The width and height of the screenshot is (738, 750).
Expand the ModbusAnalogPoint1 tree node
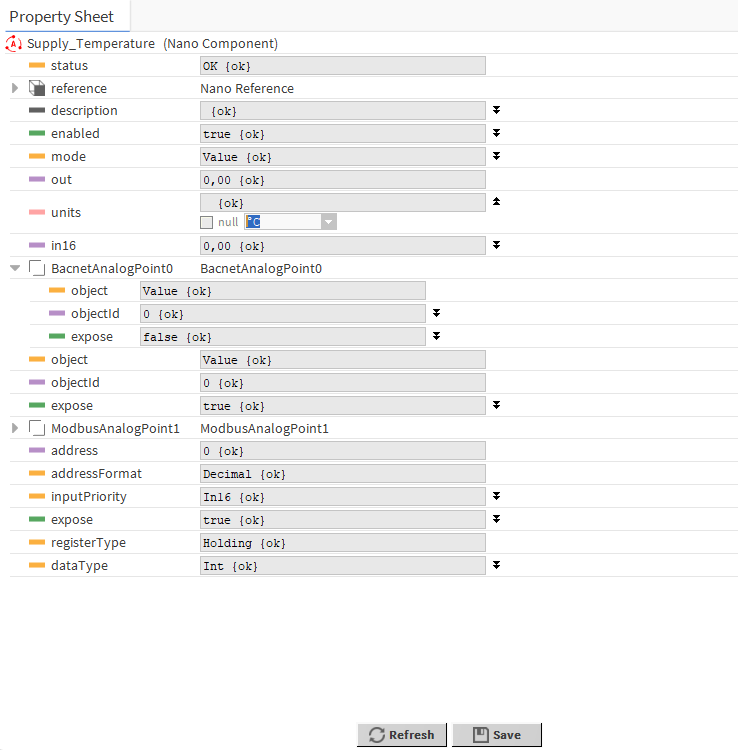coord(15,428)
